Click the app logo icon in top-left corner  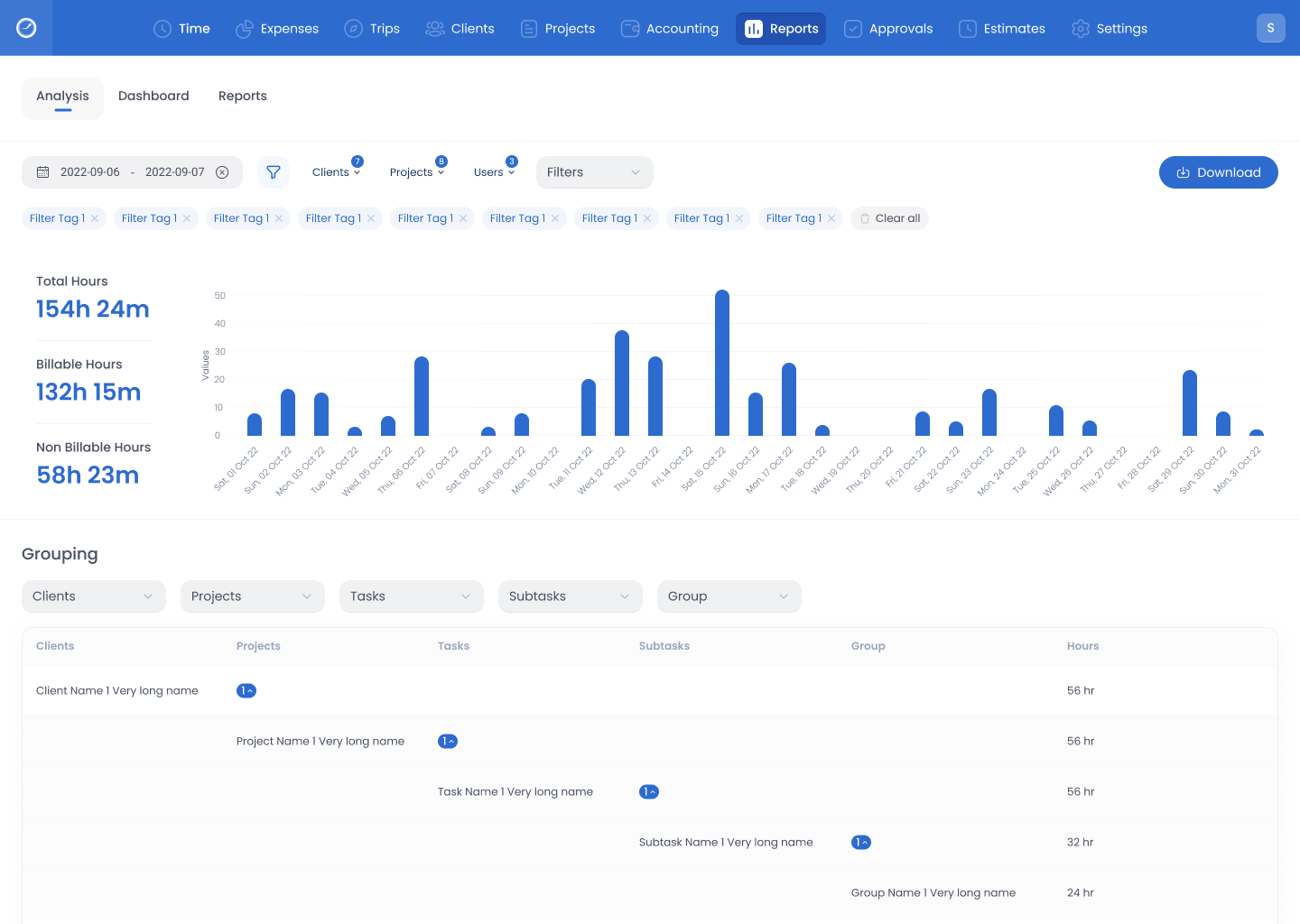[x=26, y=28]
